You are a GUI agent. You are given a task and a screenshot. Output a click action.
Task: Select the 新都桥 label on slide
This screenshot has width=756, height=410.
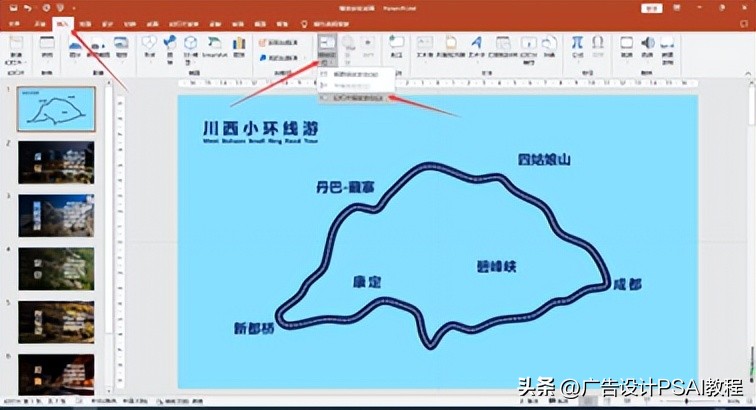254,328
